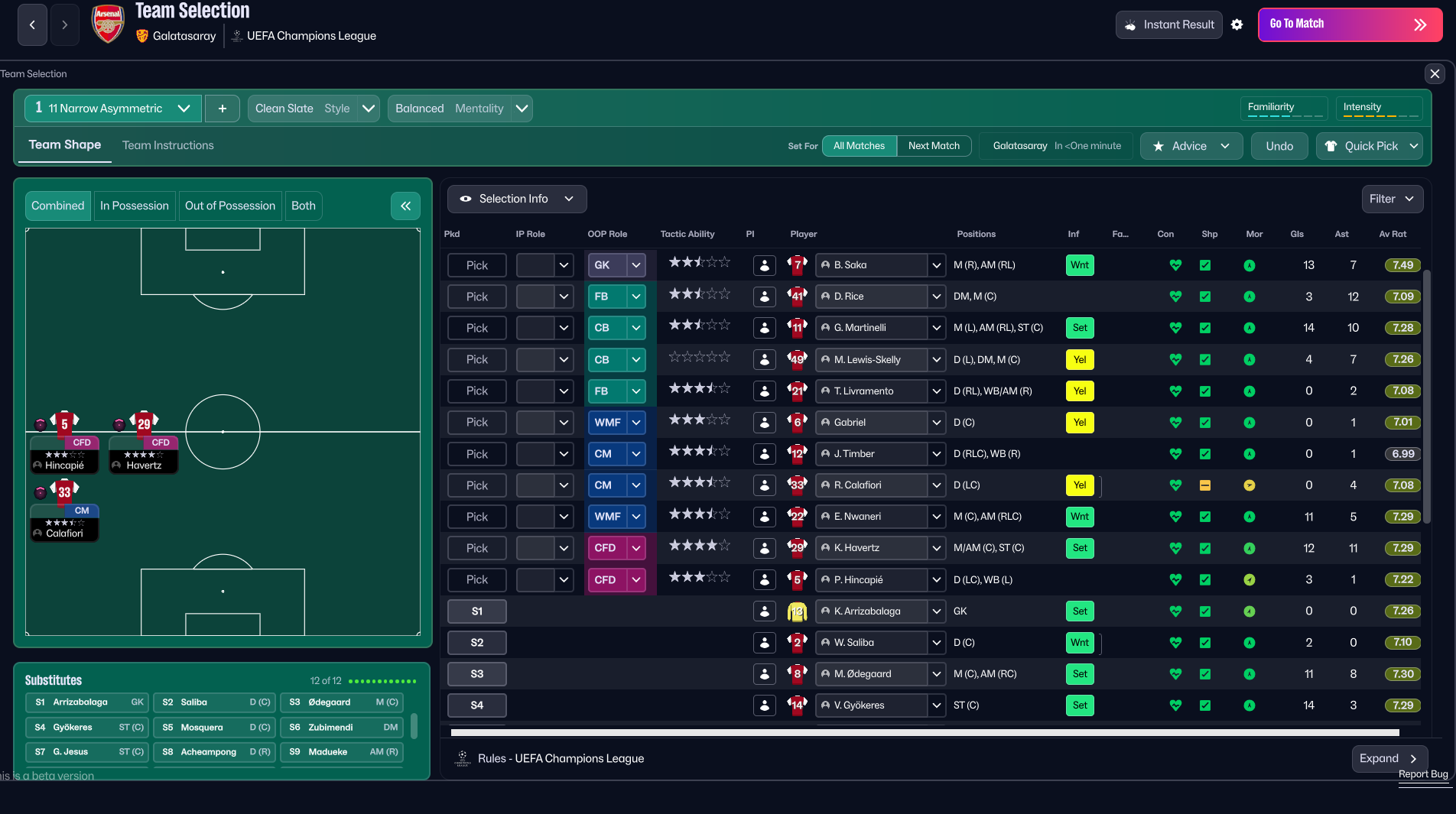Open settings gear next to Instant Result
1456x814 pixels.
coord(1237,24)
